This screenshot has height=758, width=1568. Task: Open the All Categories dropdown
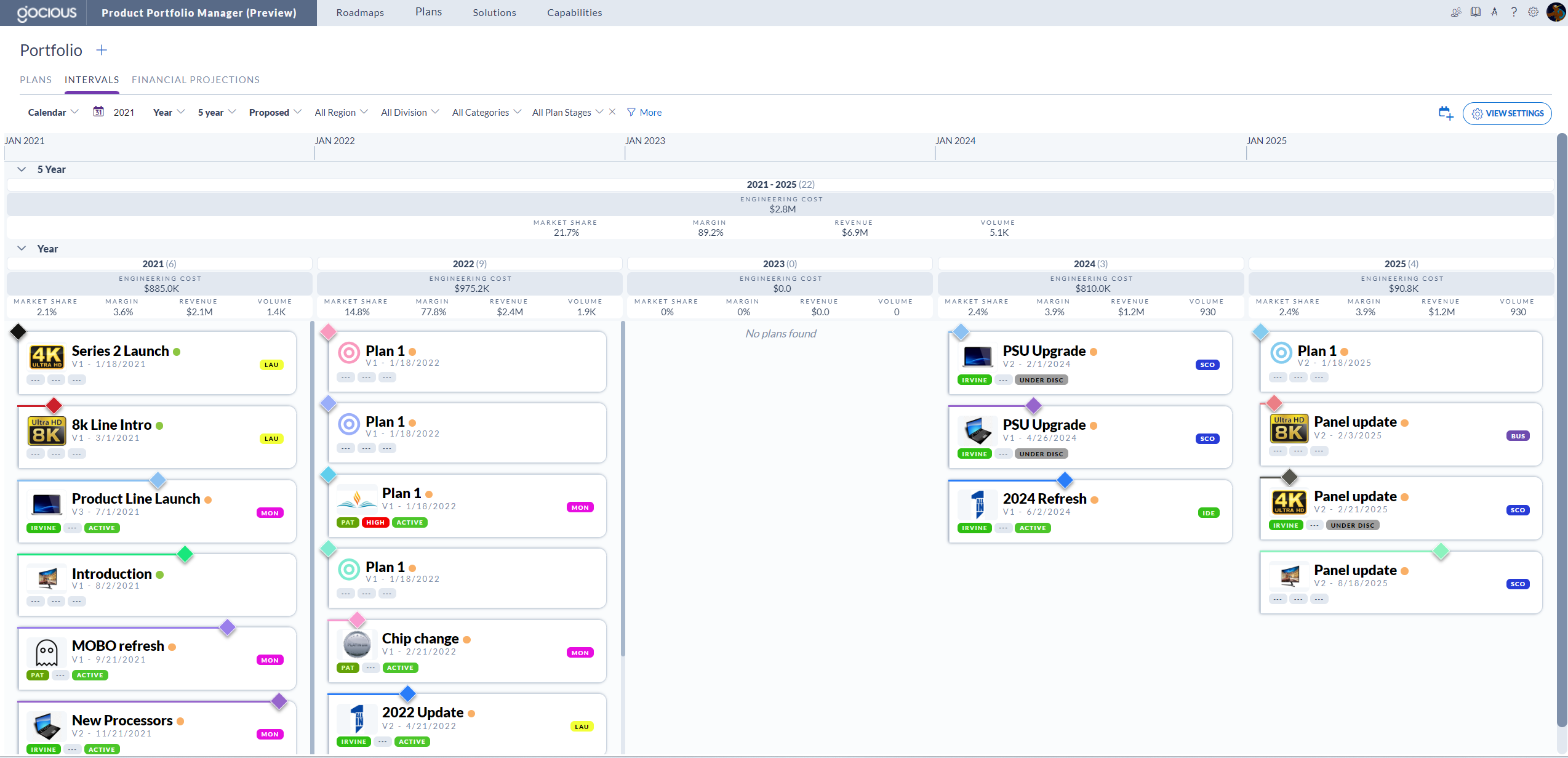pyautogui.click(x=486, y=112)
